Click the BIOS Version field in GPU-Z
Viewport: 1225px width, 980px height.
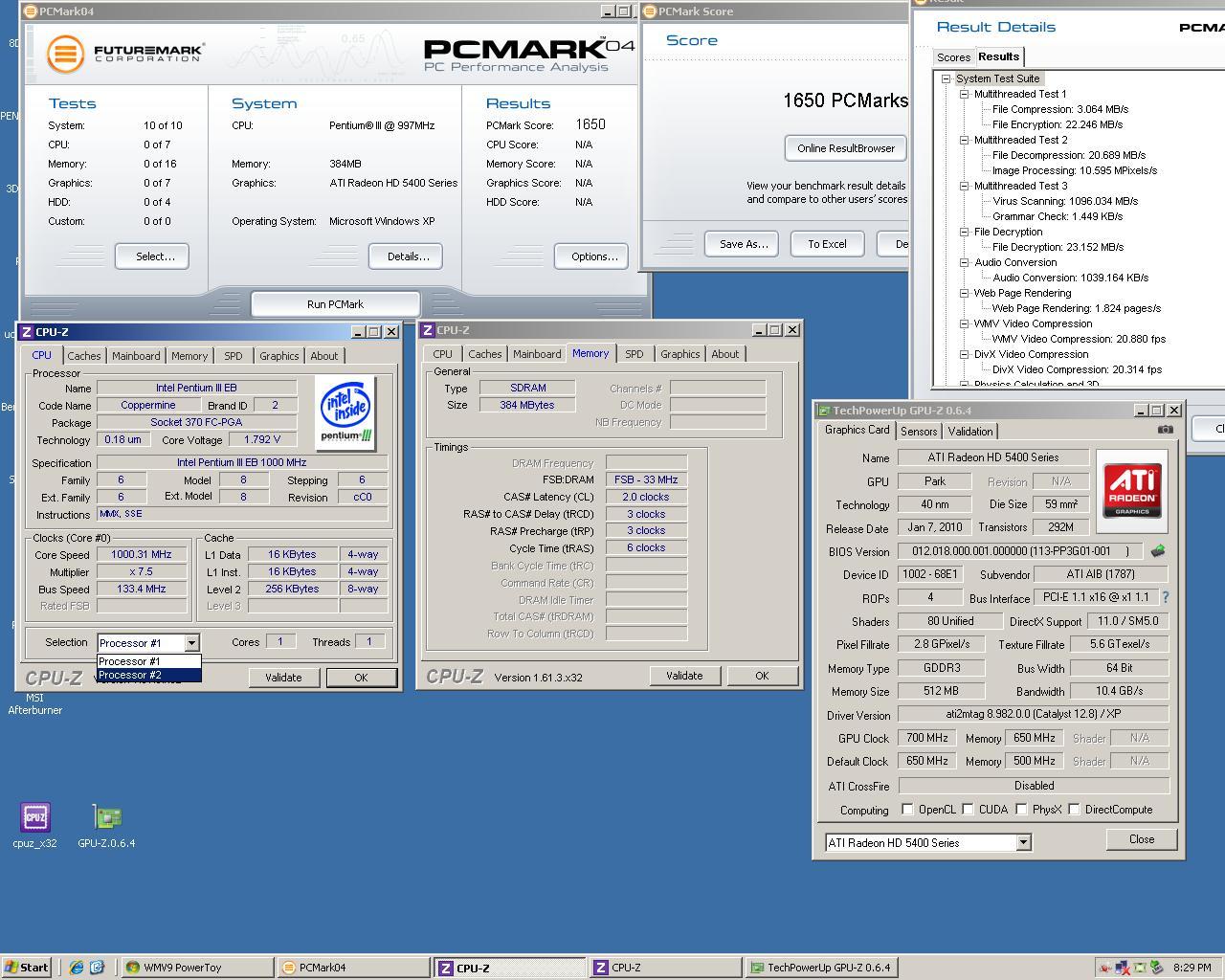coord(1021,552)
